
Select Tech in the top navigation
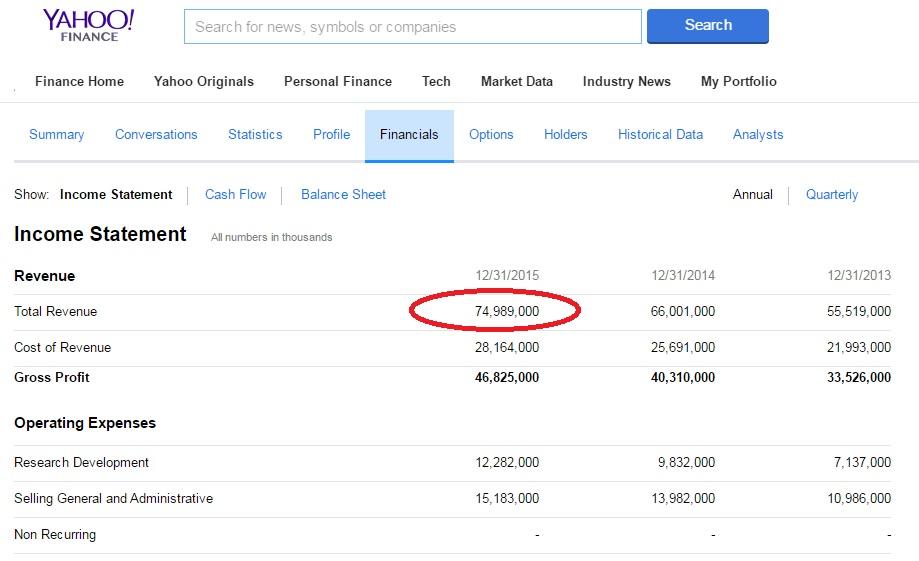click(x=436, y=82)
